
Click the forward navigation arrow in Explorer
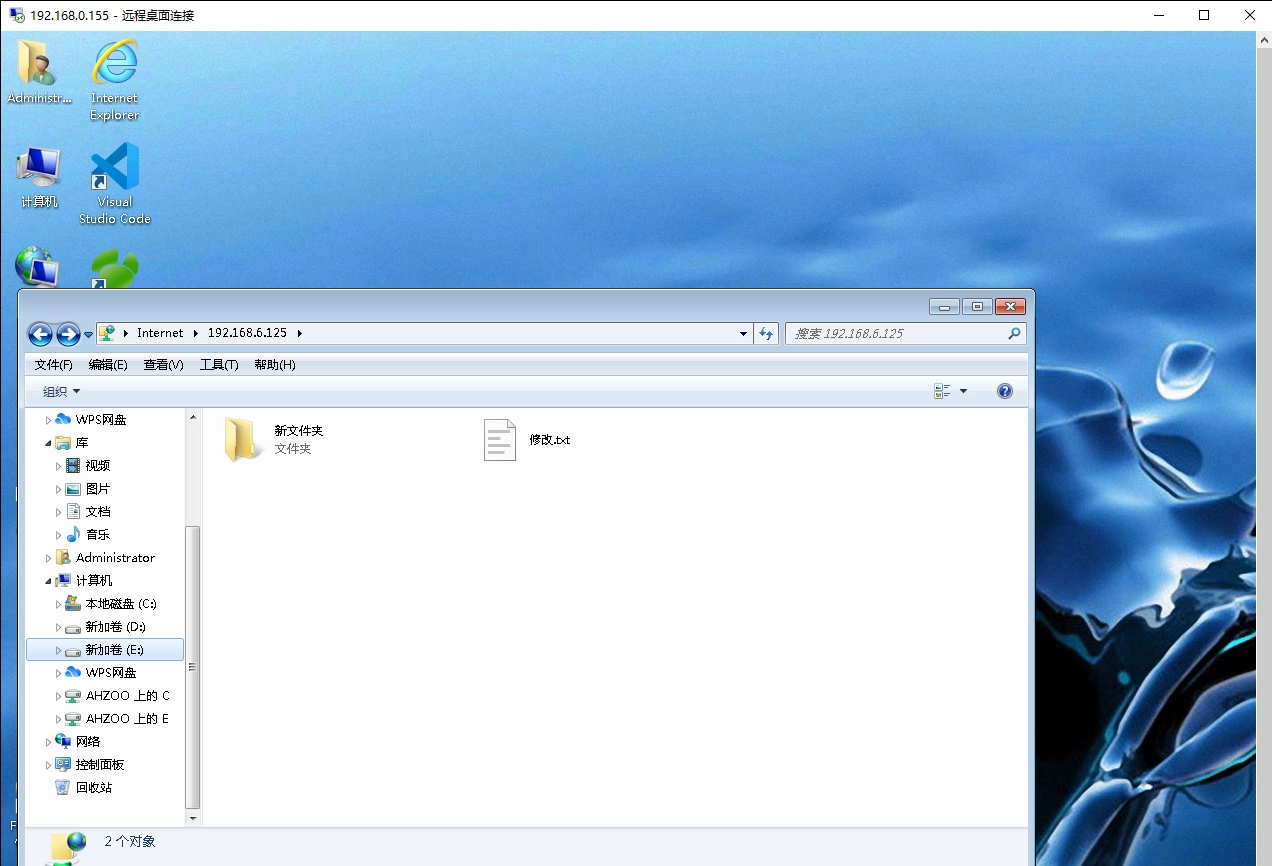(x=68, y=334)
